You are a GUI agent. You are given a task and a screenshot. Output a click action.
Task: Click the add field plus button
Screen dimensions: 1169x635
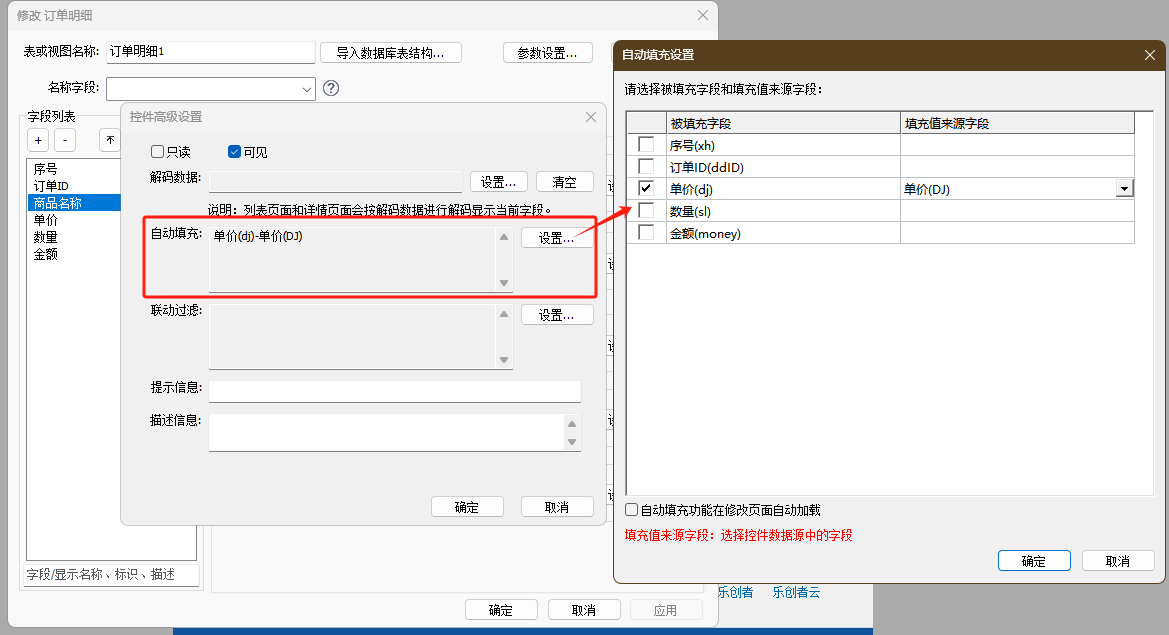click(x=37, y=140)
